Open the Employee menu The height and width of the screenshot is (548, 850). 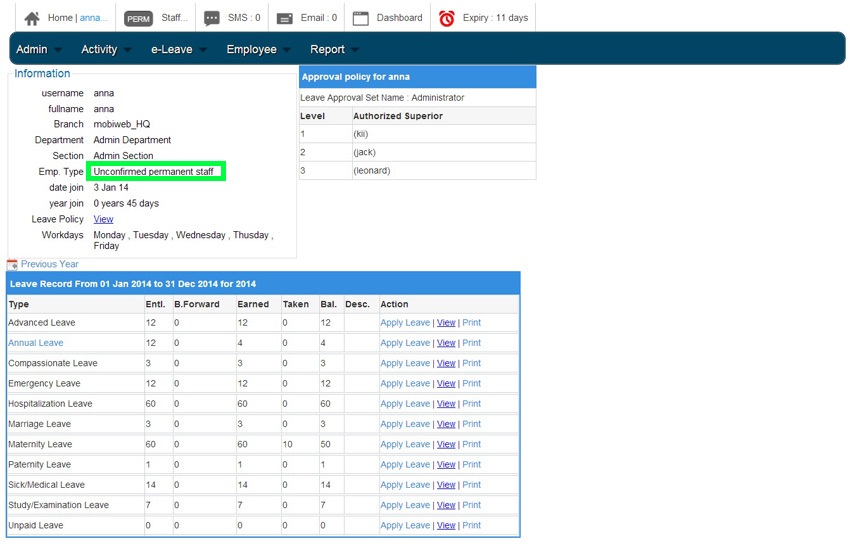click(252, 49)
